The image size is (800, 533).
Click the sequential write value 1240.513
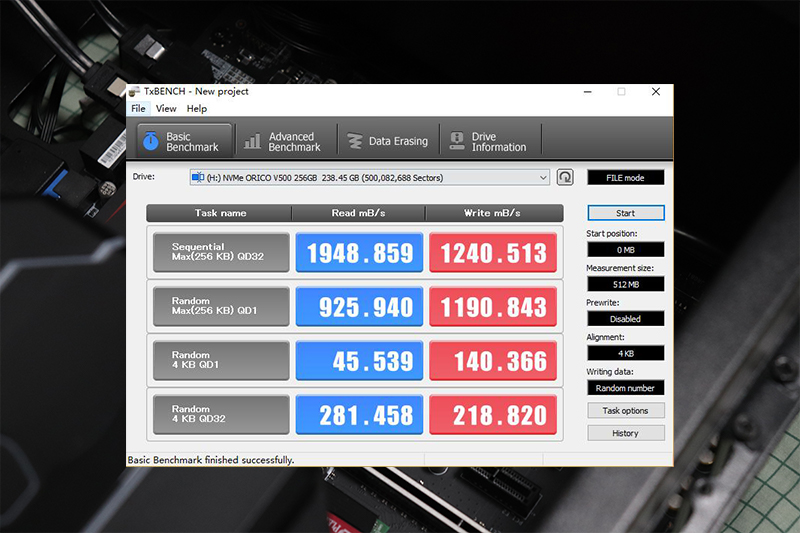pos(493,252)
